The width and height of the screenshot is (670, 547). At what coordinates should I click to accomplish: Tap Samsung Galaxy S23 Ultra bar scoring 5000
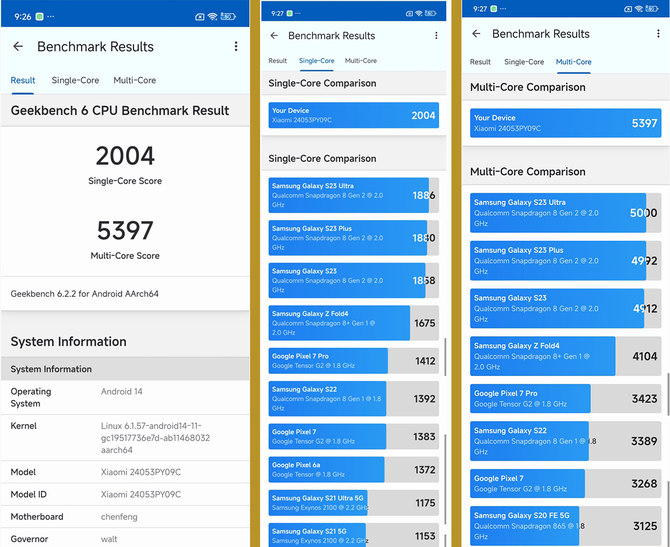pos(565,213)
